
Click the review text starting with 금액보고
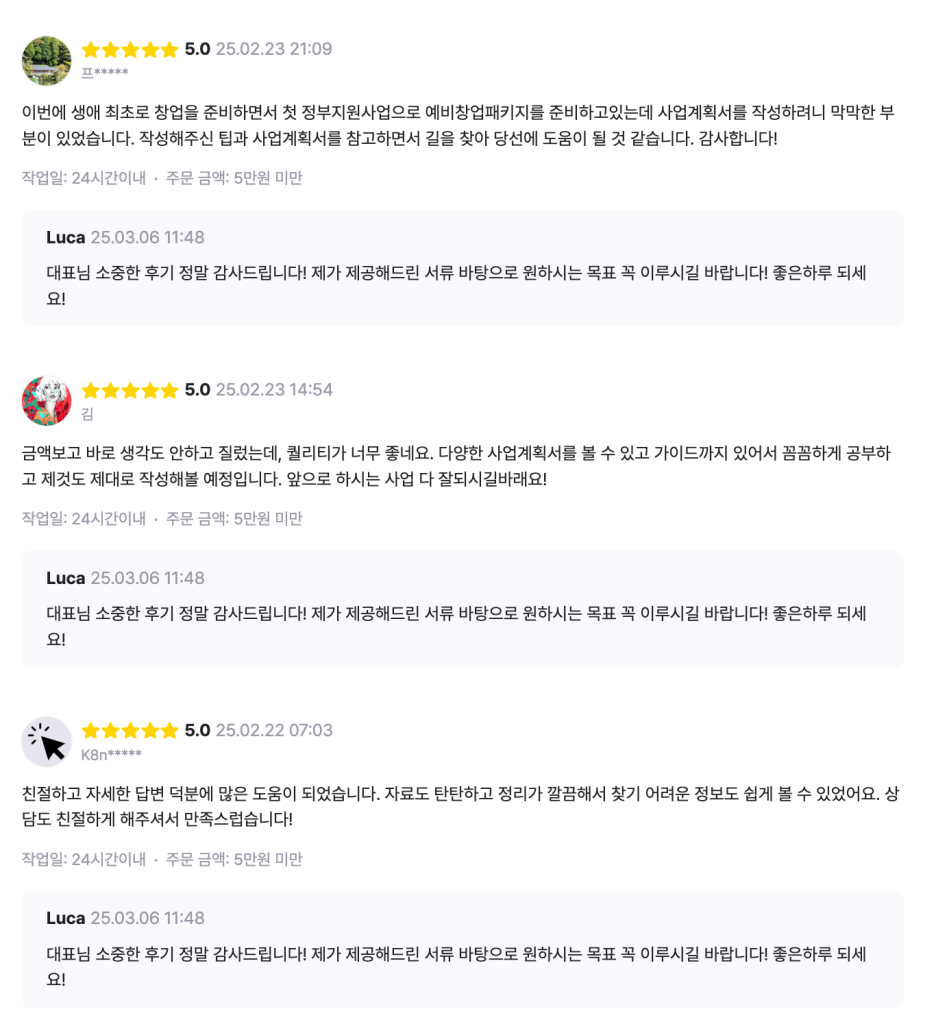coord(456,466)
